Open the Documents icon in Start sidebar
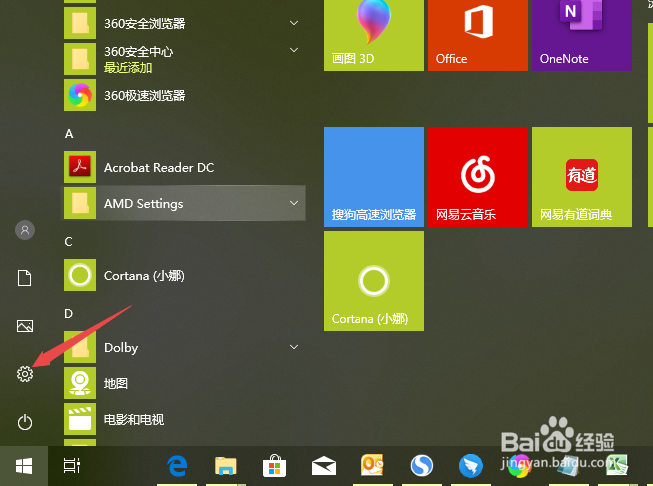The image size is (653, 486). 25,278
